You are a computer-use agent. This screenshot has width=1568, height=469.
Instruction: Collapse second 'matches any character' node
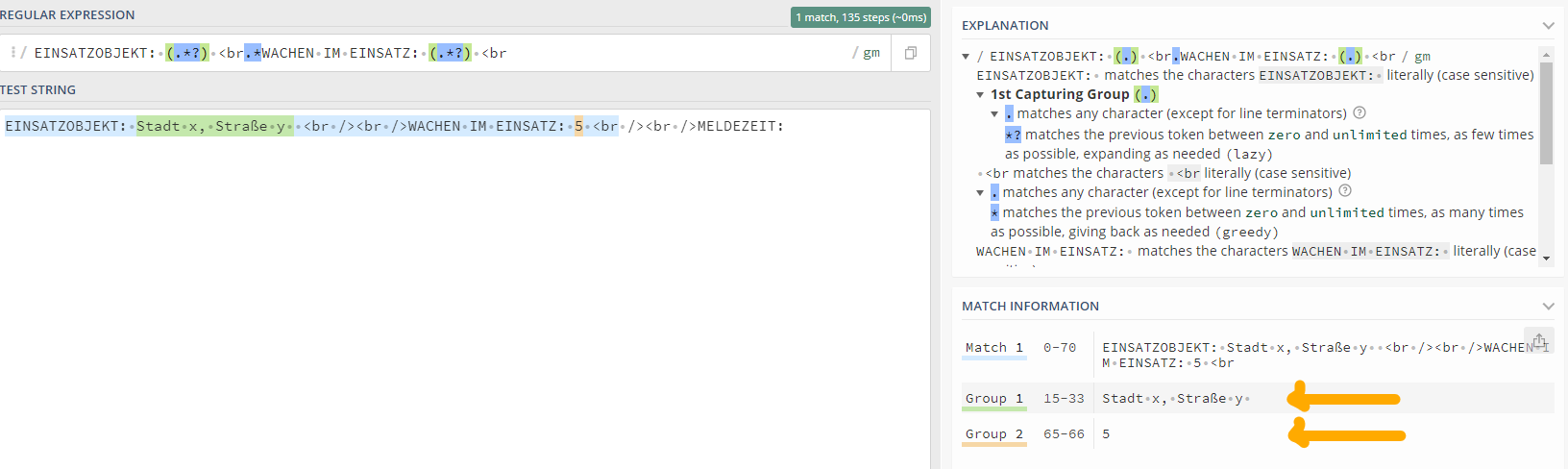coord(980,192)
